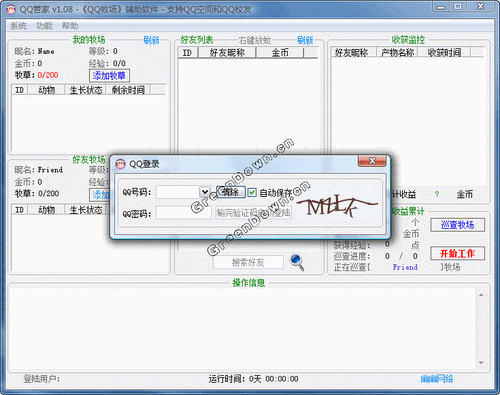Click the 搜索好友 search box
This screenshot has width=500, height=395.
click(x=248, y=262)
